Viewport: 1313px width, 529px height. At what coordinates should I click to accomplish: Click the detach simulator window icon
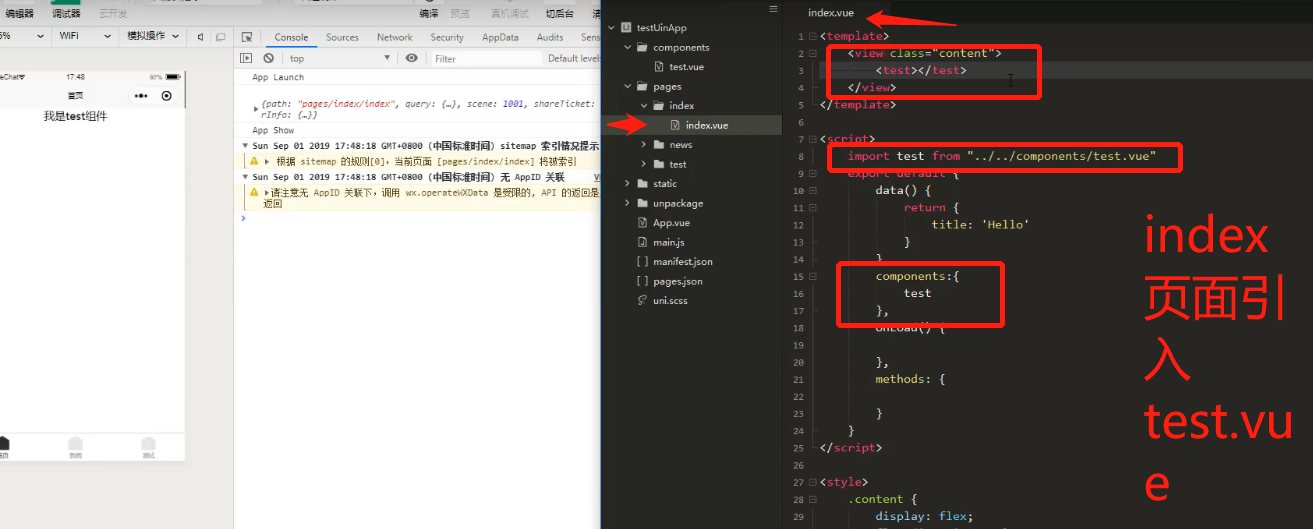(220, 37)
